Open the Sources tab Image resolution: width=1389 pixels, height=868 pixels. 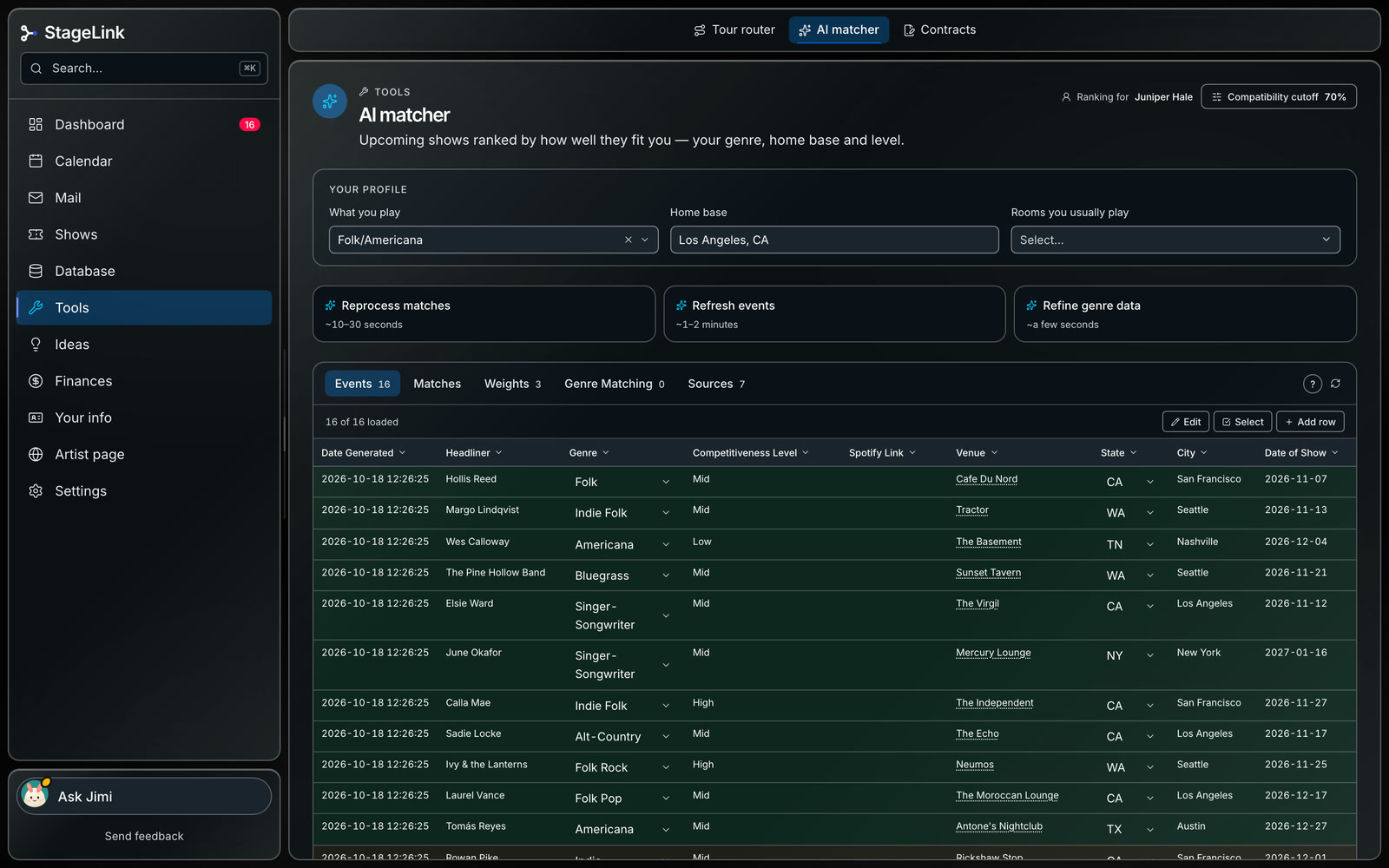(716, 384)
